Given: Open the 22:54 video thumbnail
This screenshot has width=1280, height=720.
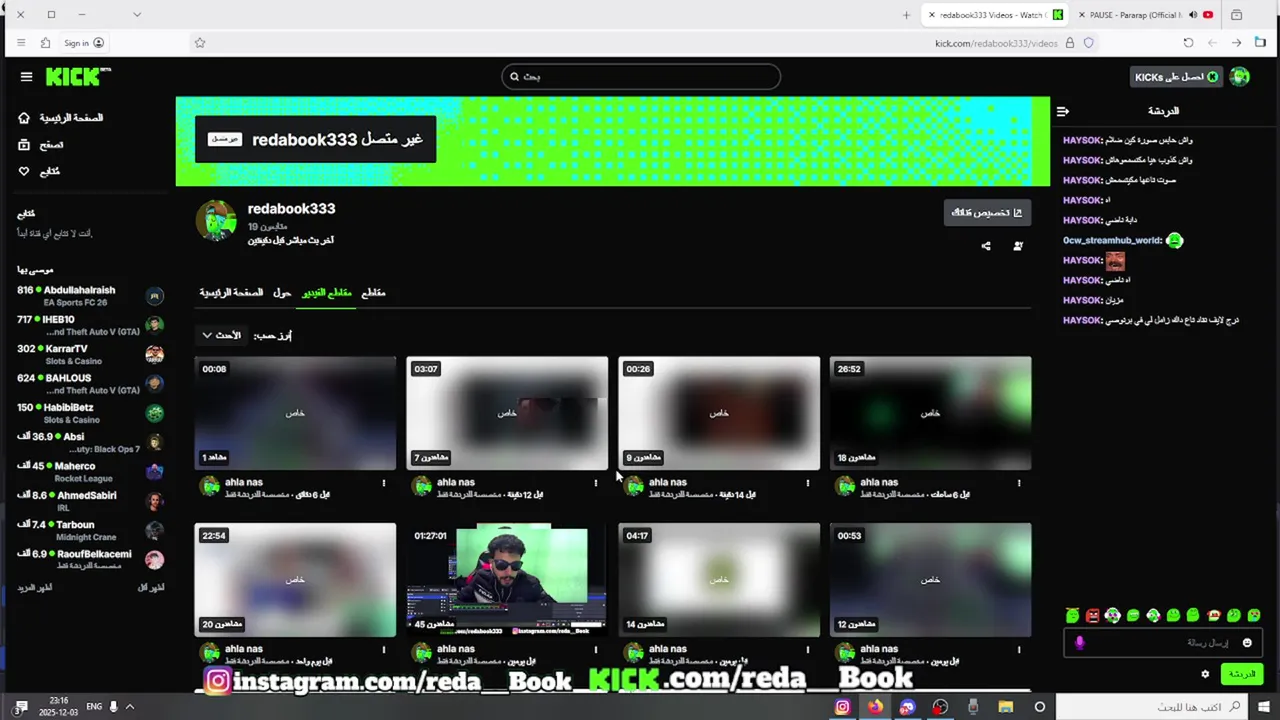Looking at the screenshot, I should (295, 580).
